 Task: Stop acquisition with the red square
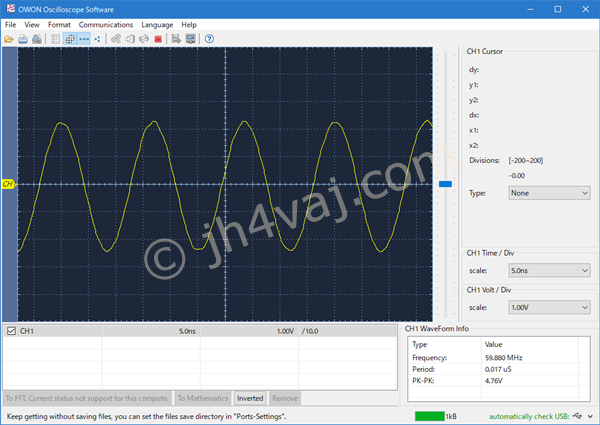tap(158, 39)
